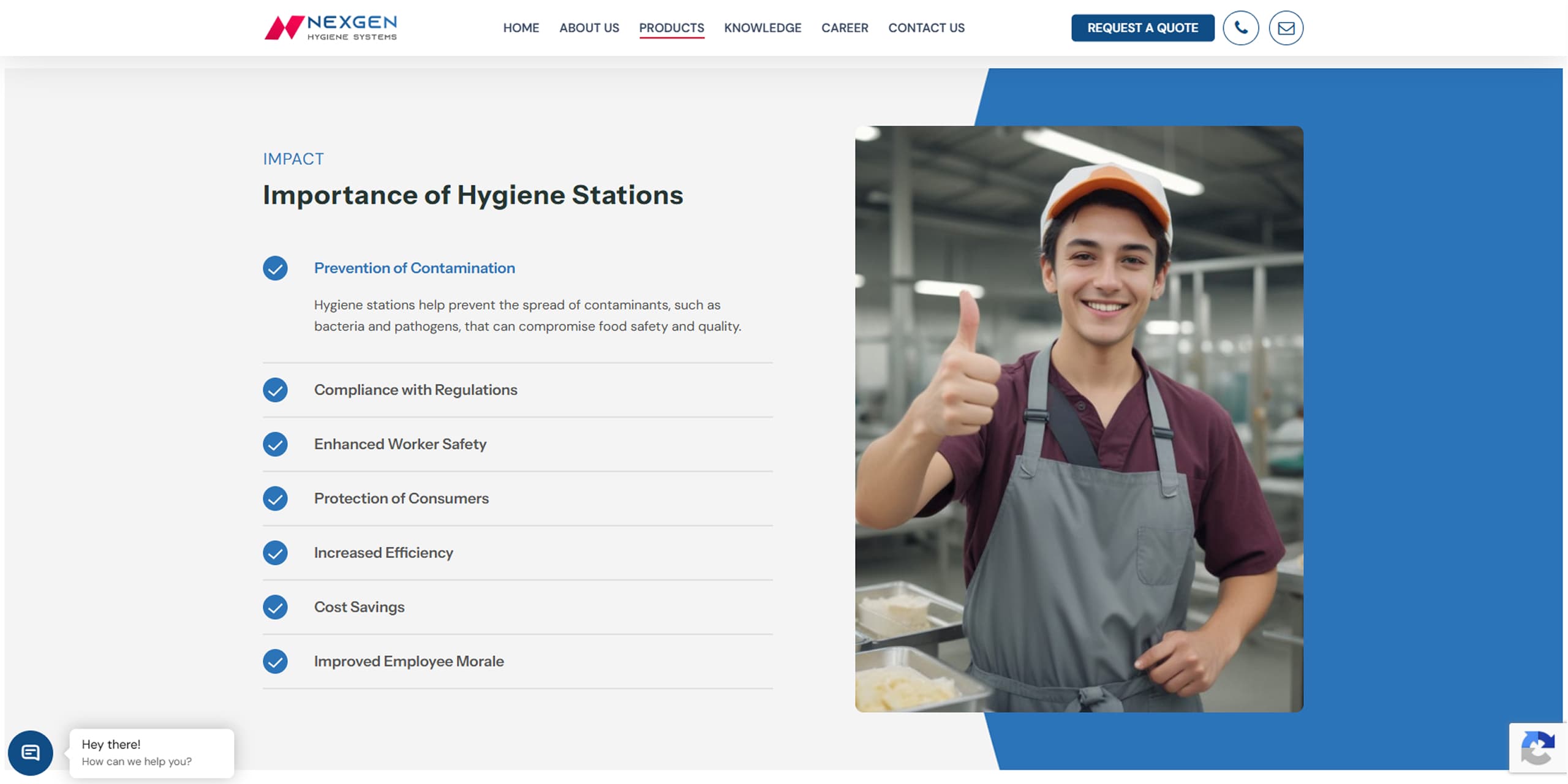
Task: Click the phone call icon in header
Action: [1240, 28]
